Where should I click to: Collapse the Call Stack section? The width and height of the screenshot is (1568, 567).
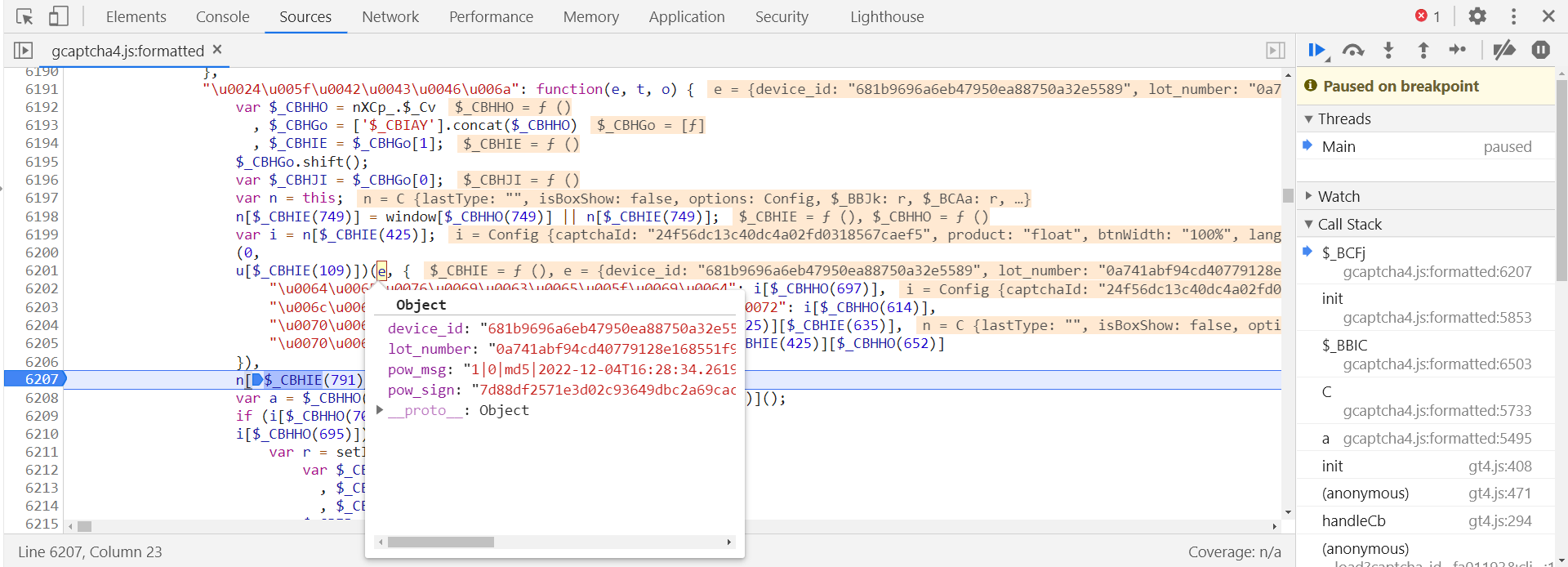click(1309, 224)
